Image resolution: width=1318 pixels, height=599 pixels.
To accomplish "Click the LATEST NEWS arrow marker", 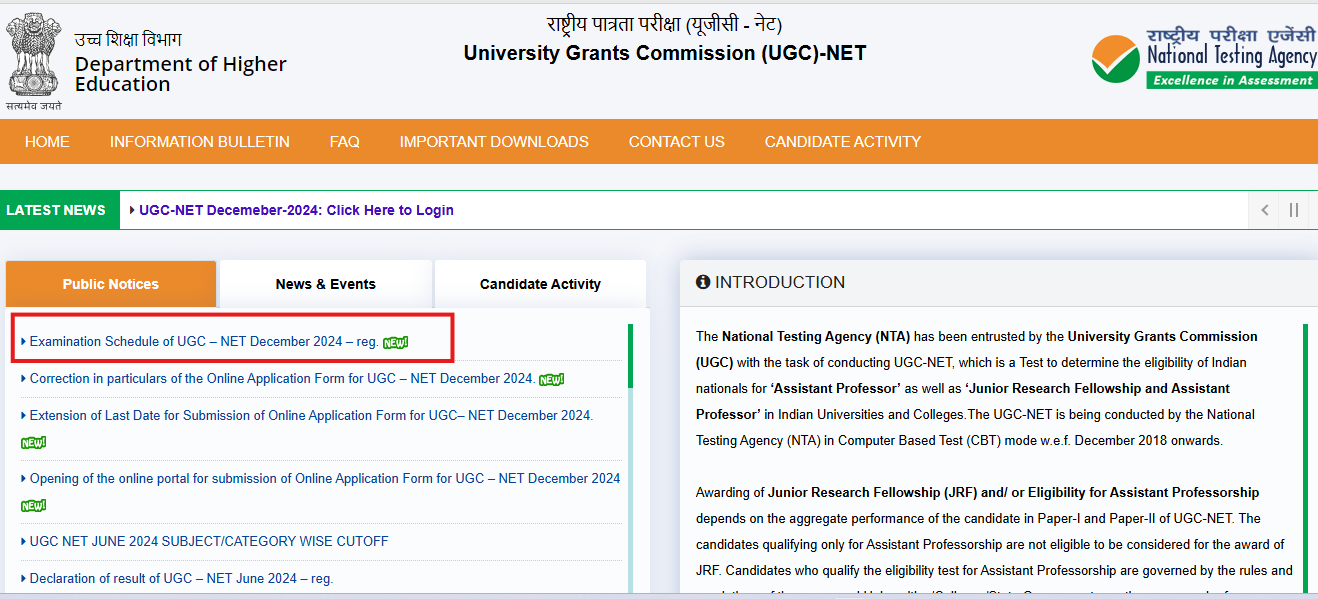I will pyautogui.click(x=133, y=210).
